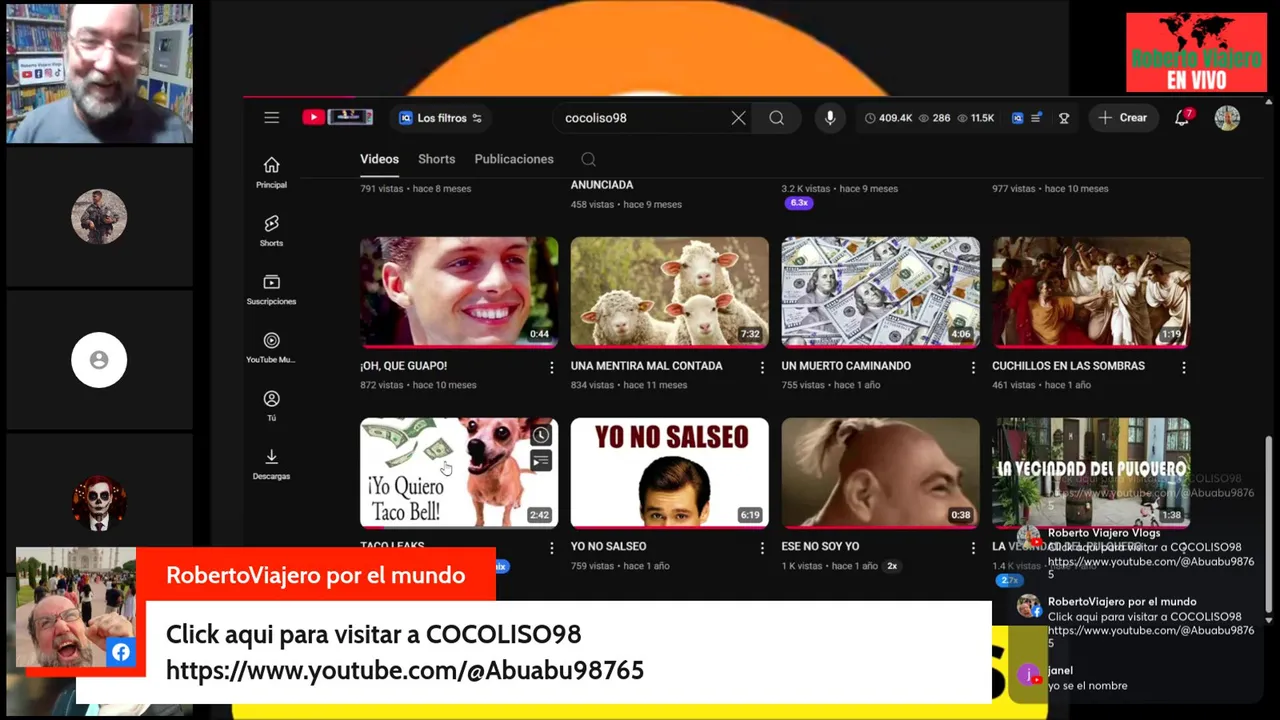The image size is (1280, 720).
Task: Open the ESE NO SOY YO thumbnail
Action: [x=880, y=473]
